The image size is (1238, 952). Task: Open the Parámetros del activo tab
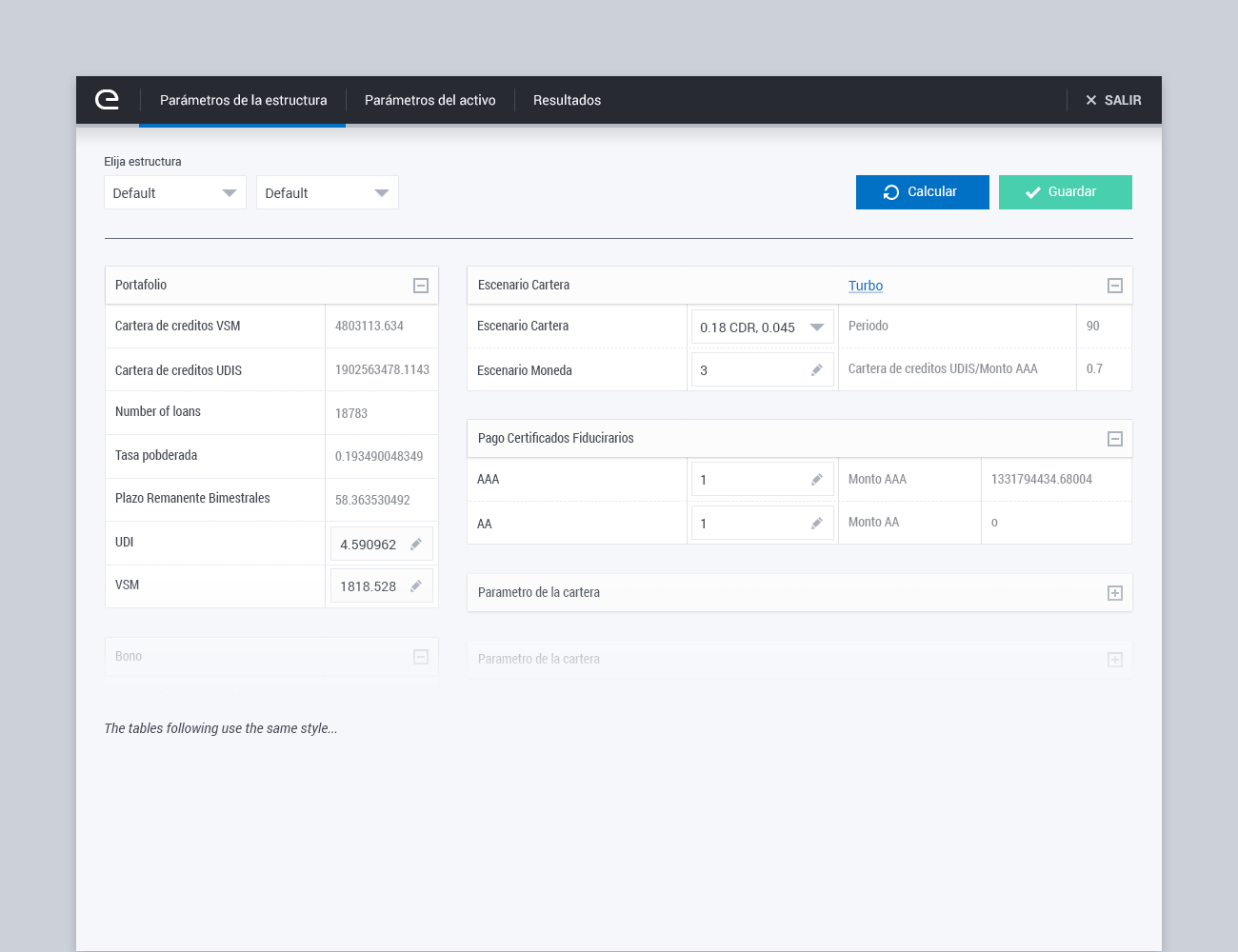coord(430,100)
